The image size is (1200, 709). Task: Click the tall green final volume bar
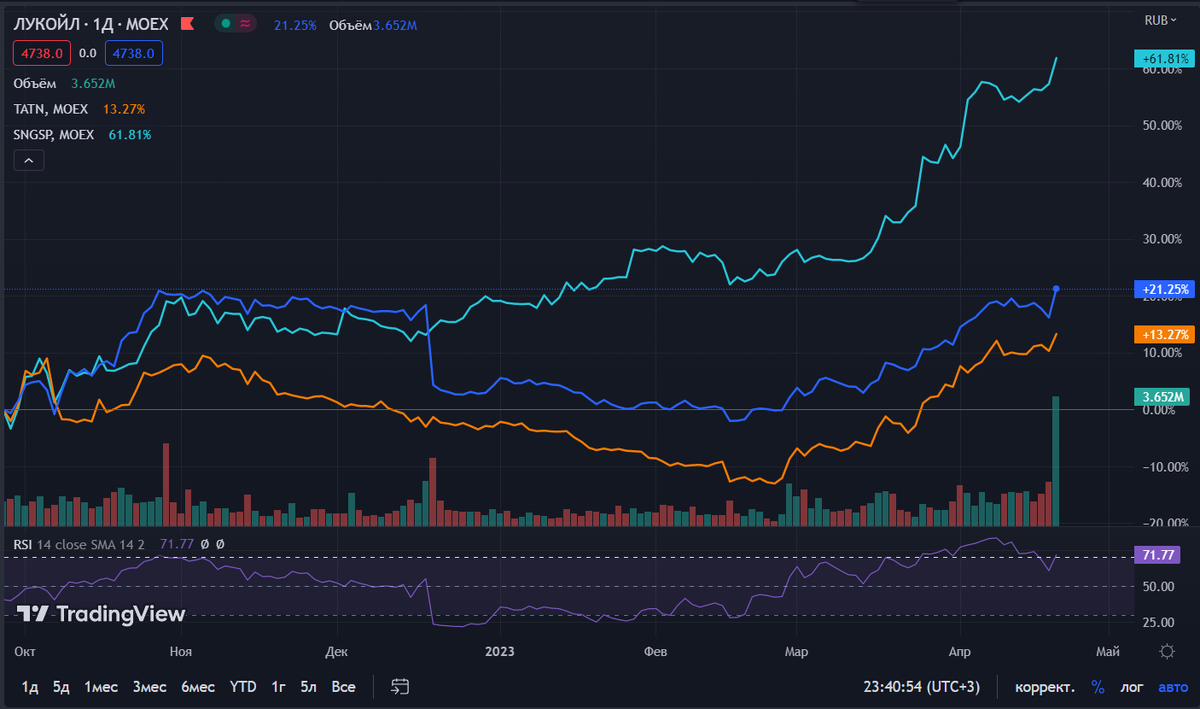(x=1055, y=461)
